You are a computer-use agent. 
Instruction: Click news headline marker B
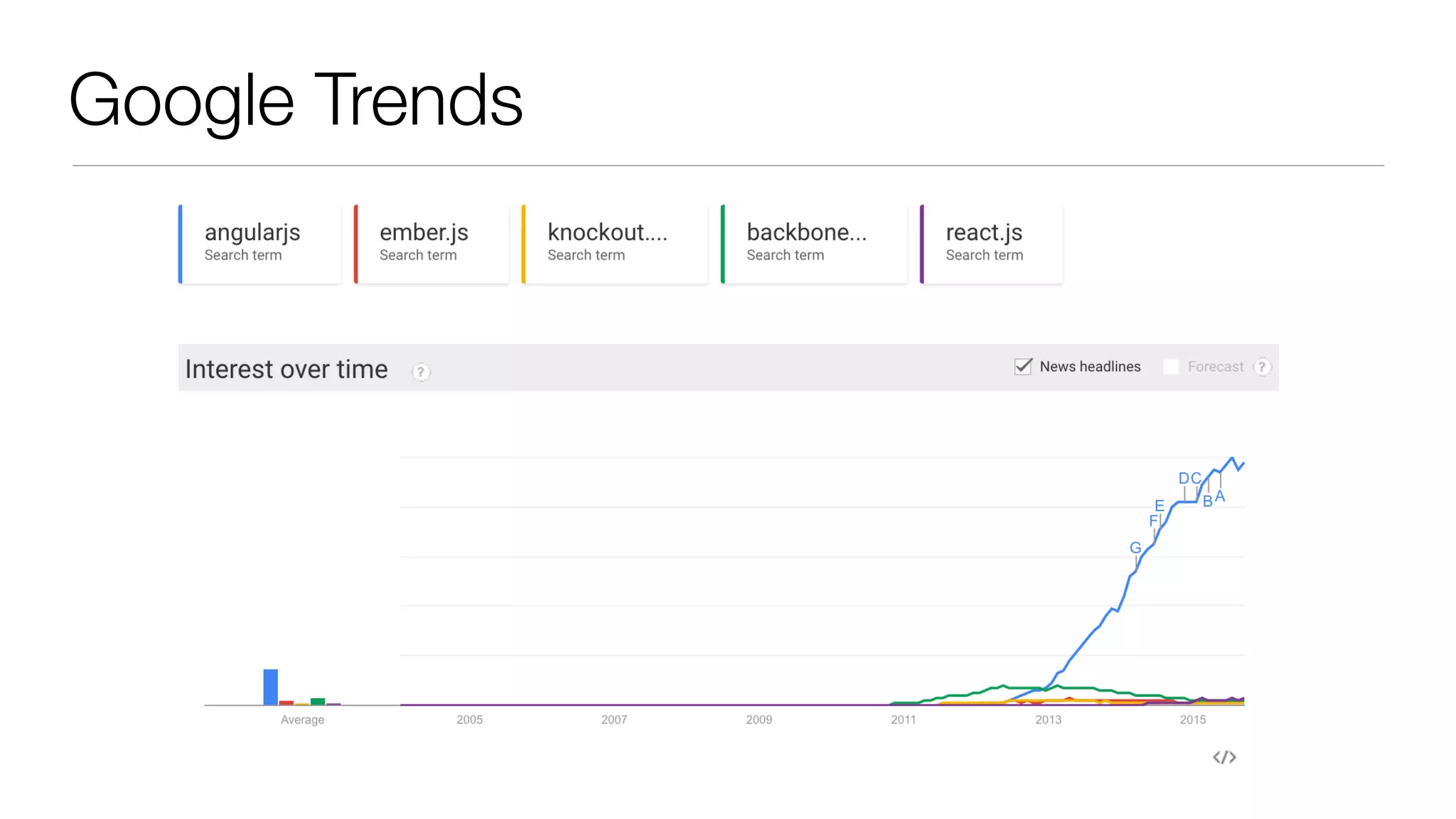click(x=1207, y=501)
